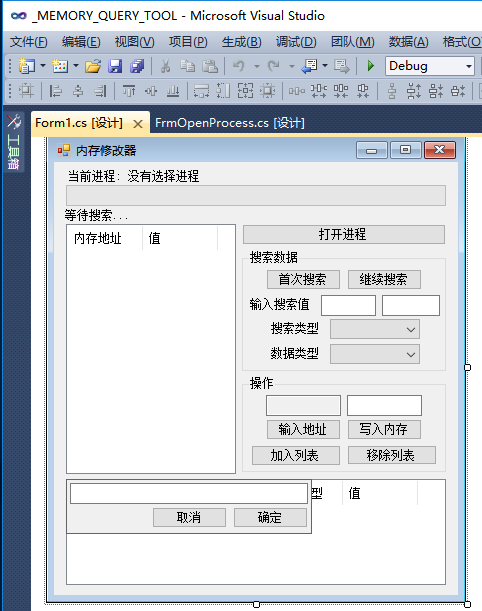
Task: Click the 写入内存 button
Action: click(384, 429)
